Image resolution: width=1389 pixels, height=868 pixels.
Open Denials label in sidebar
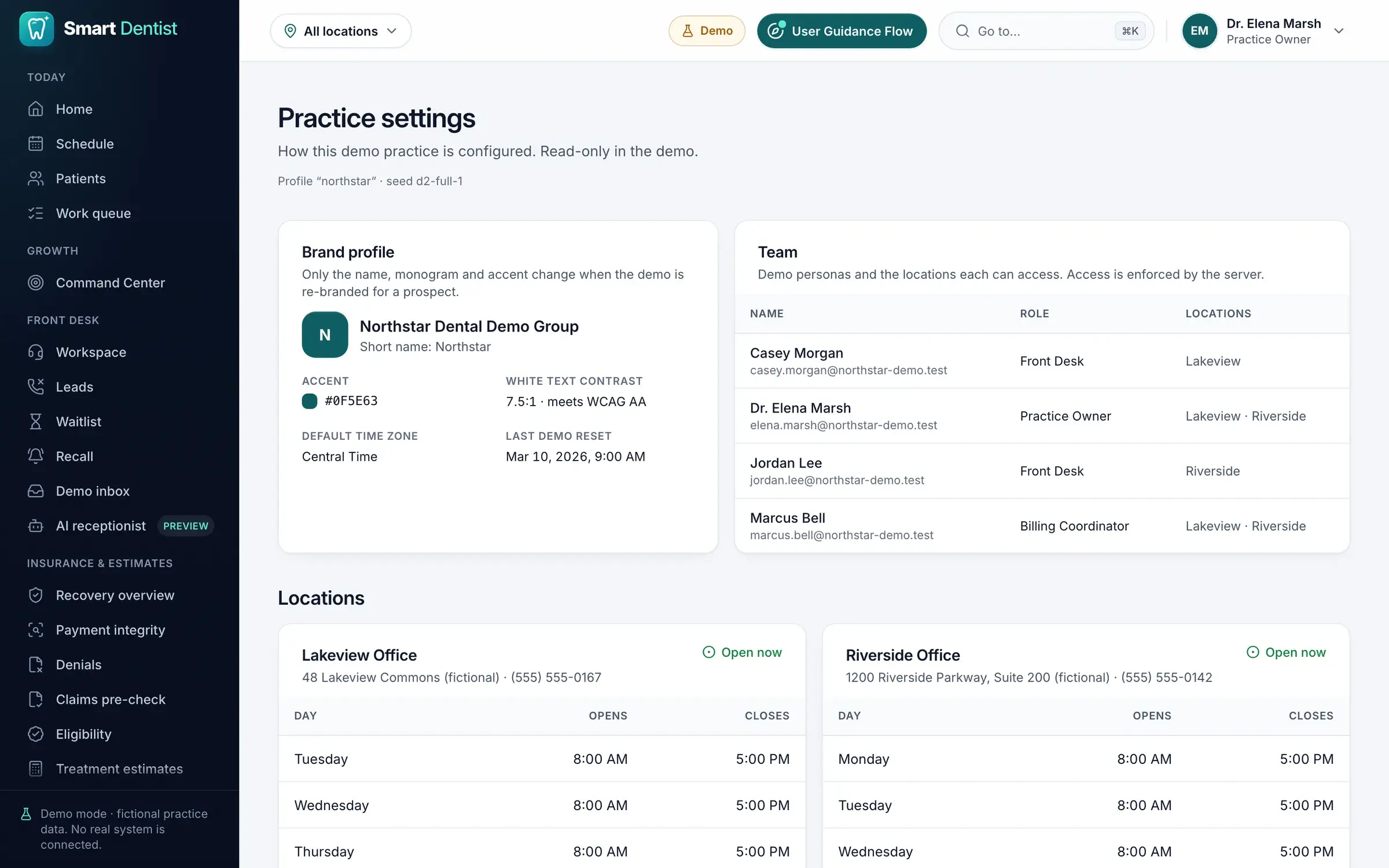[79, 664]
